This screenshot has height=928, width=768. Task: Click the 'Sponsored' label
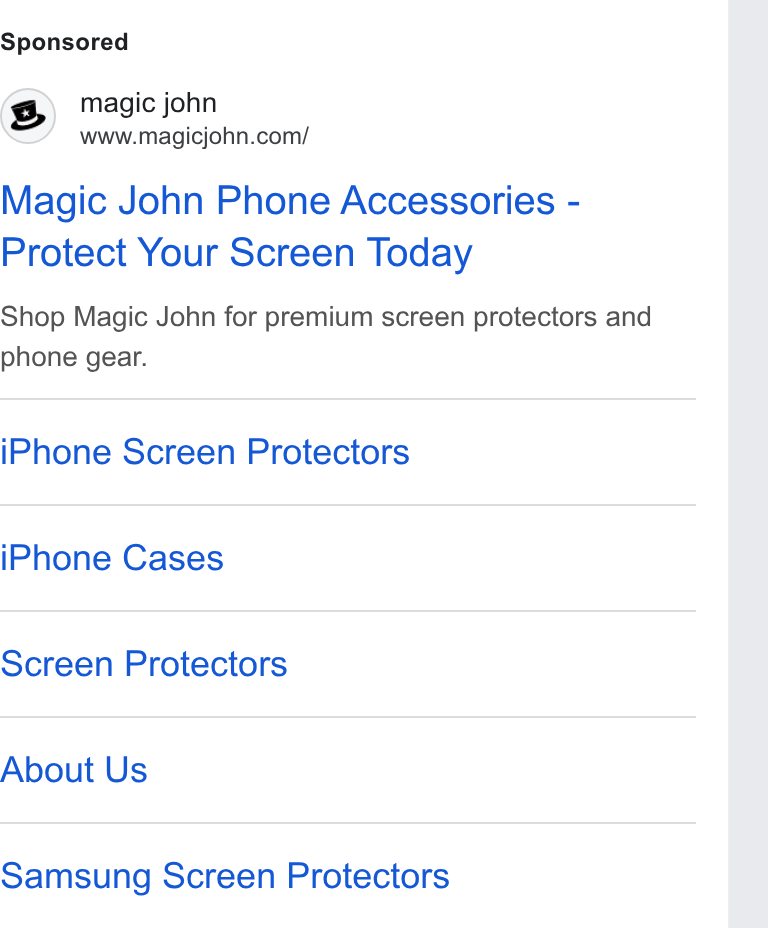click(x=64, y=42)
